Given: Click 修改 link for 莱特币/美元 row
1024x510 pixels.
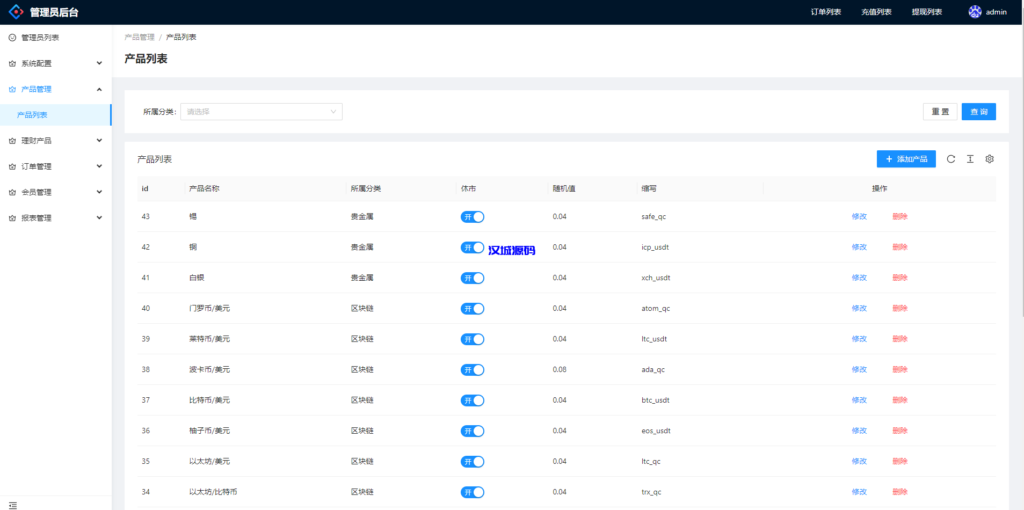Looking at the screenshot, I should click(858, 339).
